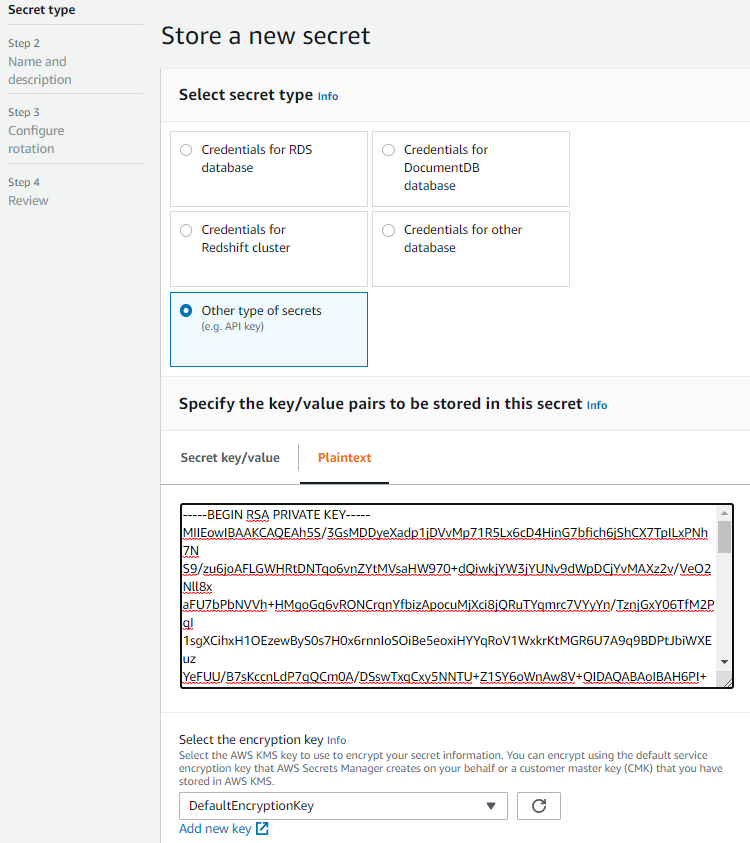Open the DefaultEncryptionKey dropdown
Image resolution: width=750 pixels, height=843 pixels.
click(343, 805)
